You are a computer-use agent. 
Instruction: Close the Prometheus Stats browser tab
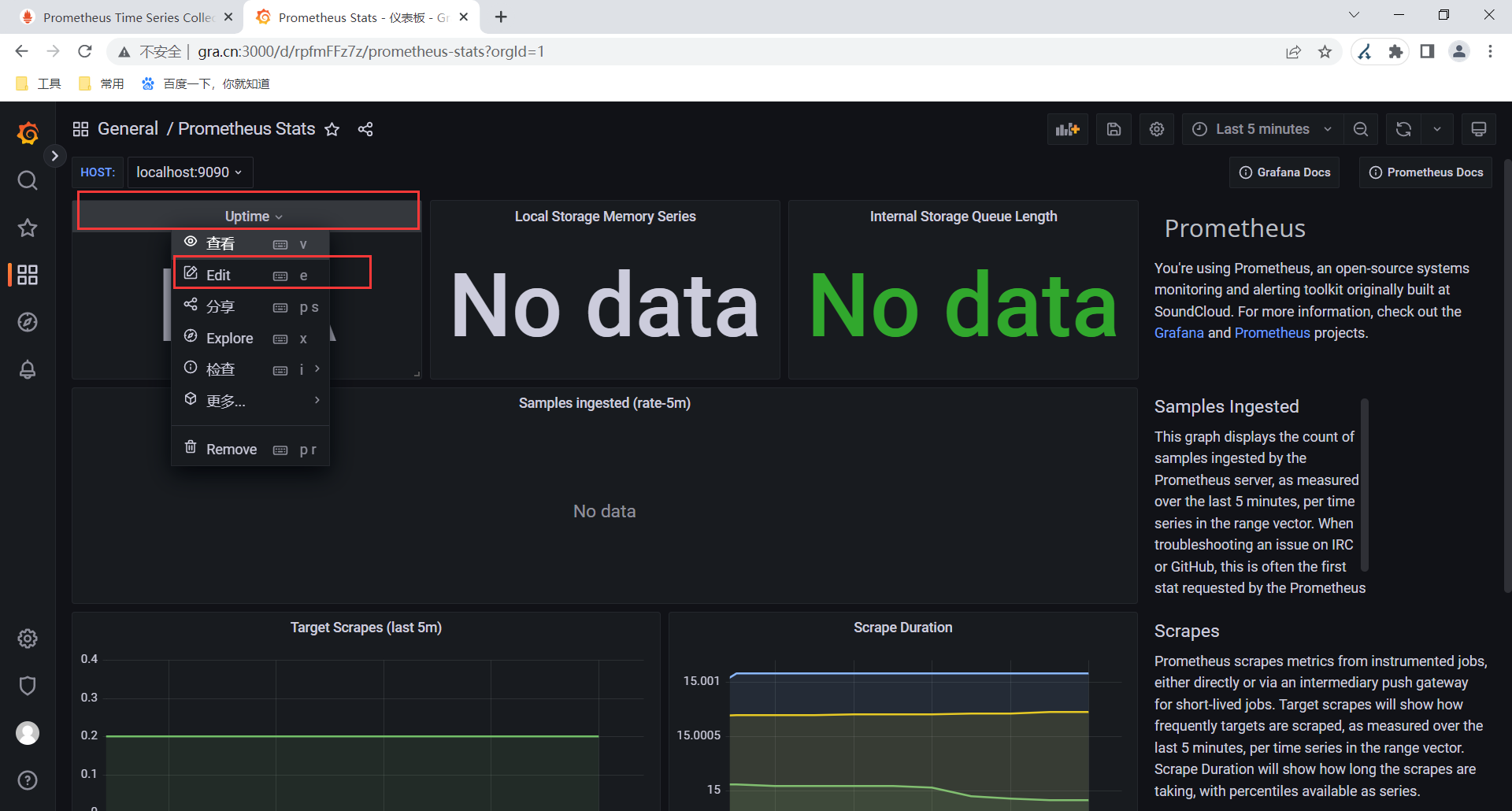pyautogui.click(x=464, y=17)
